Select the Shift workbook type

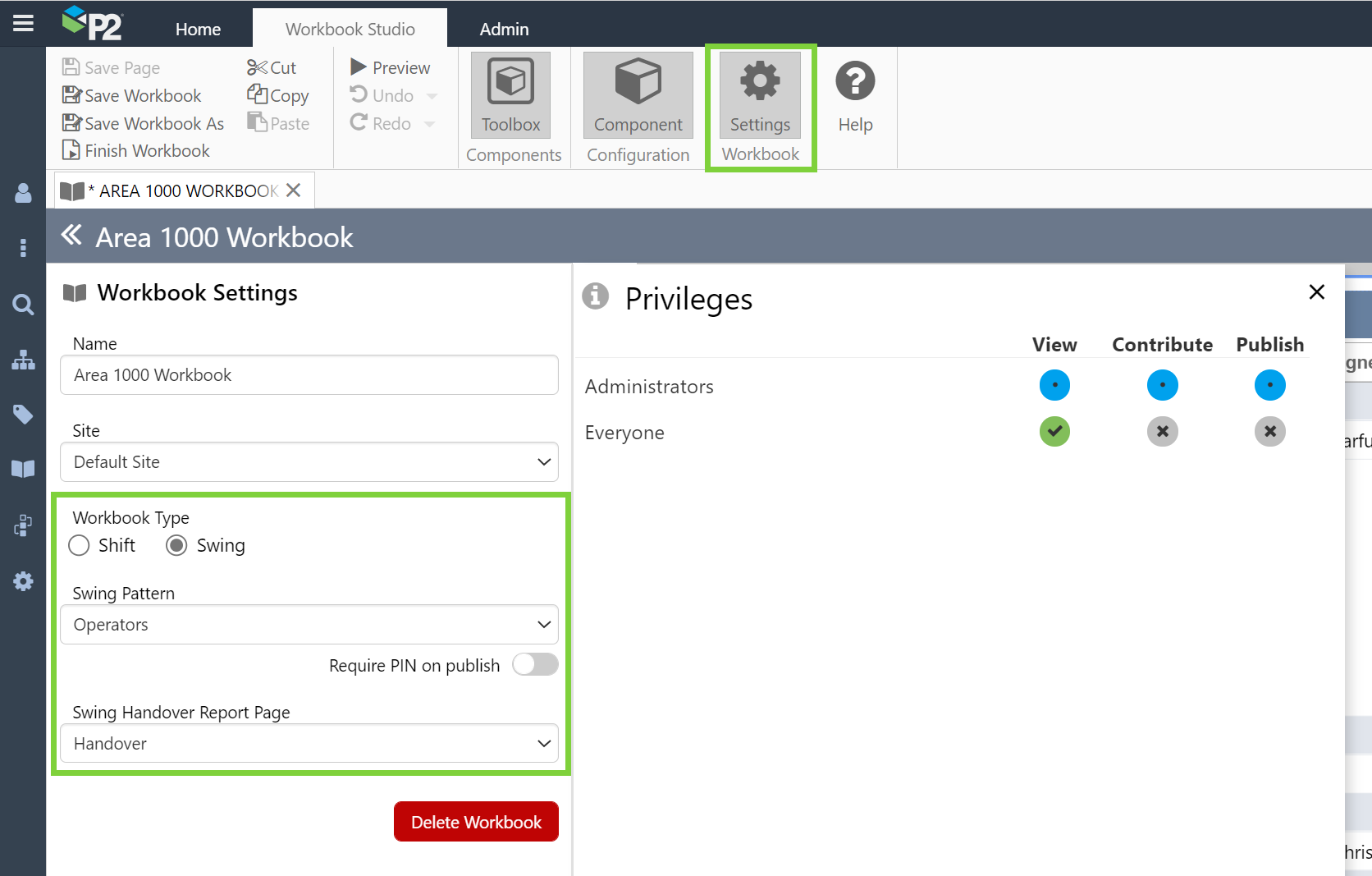click(x=79, y=546)
